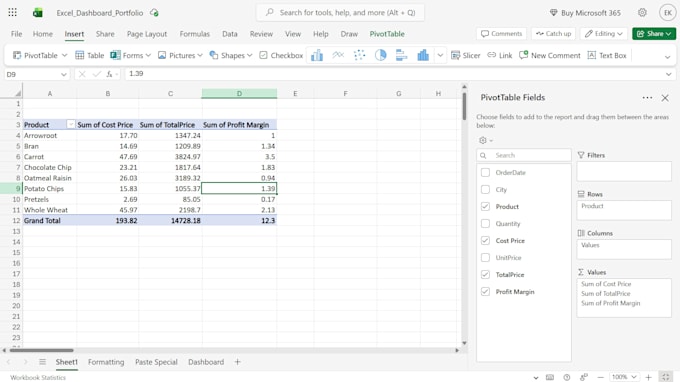The image size is (680, 382).
Task: Expand the ribbon display options chevron
Action: [667, 56]
